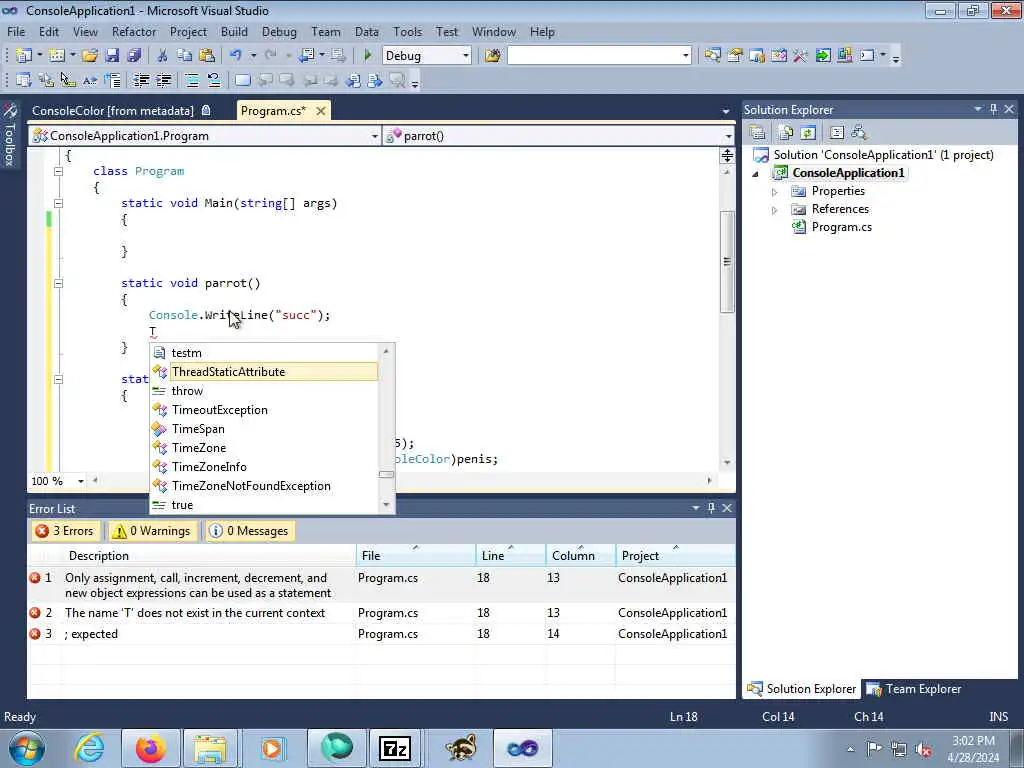Toggle the 0 Warnings filter
Screen dimensions: 1024x768
pos(152,531)
